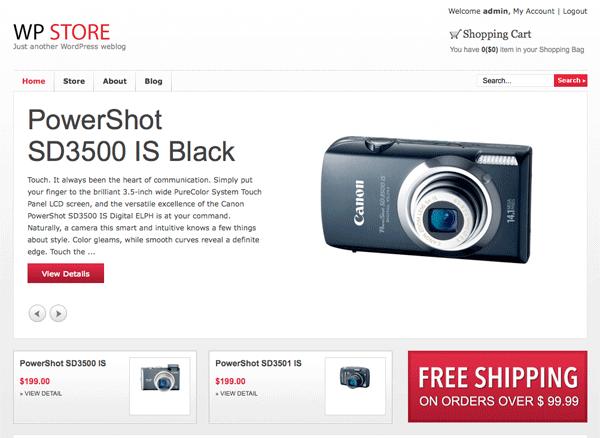Open the About page tab
The height and width of the screenshot is (438, 600).
click(x=114, y=81)
